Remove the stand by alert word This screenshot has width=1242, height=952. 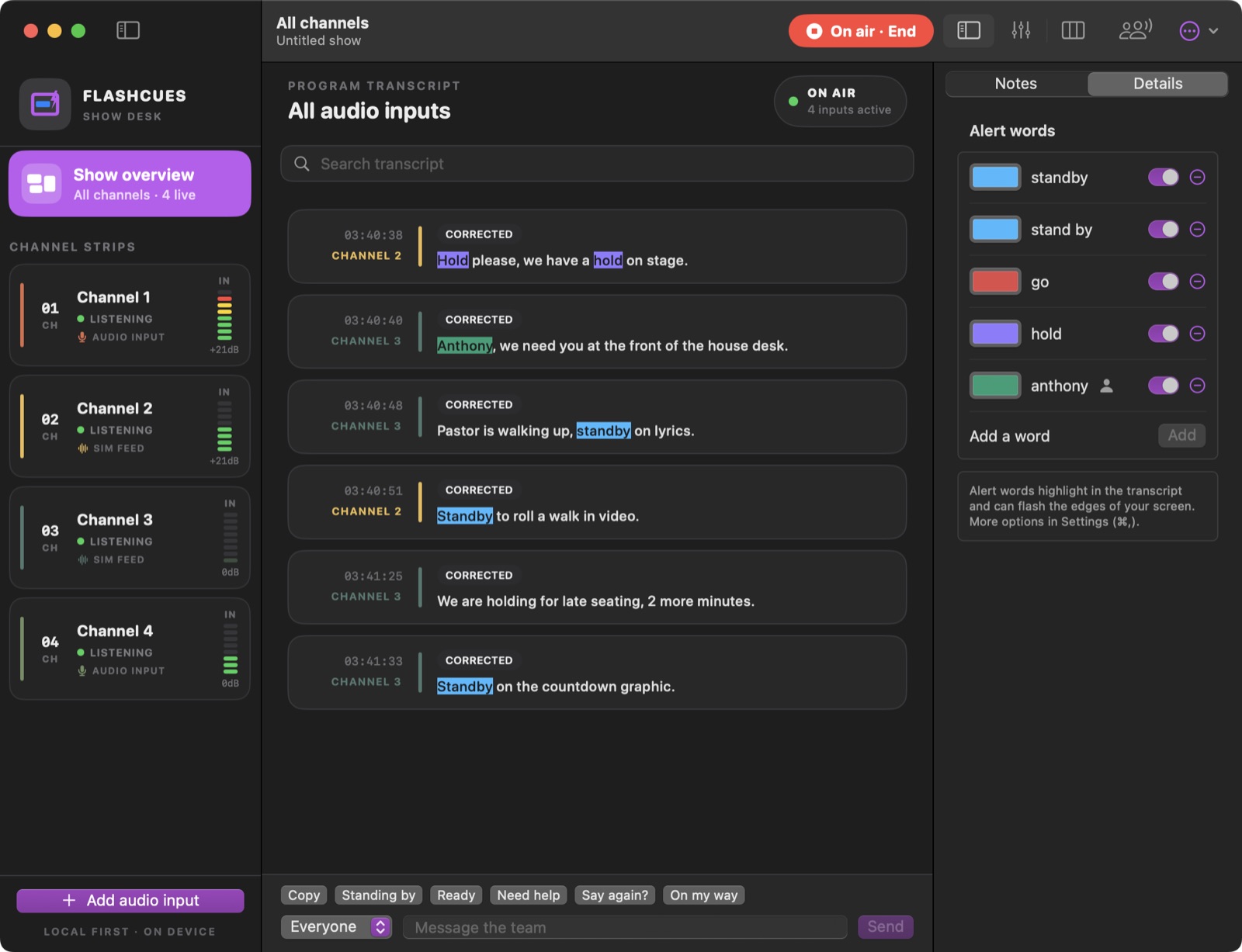1197,230
